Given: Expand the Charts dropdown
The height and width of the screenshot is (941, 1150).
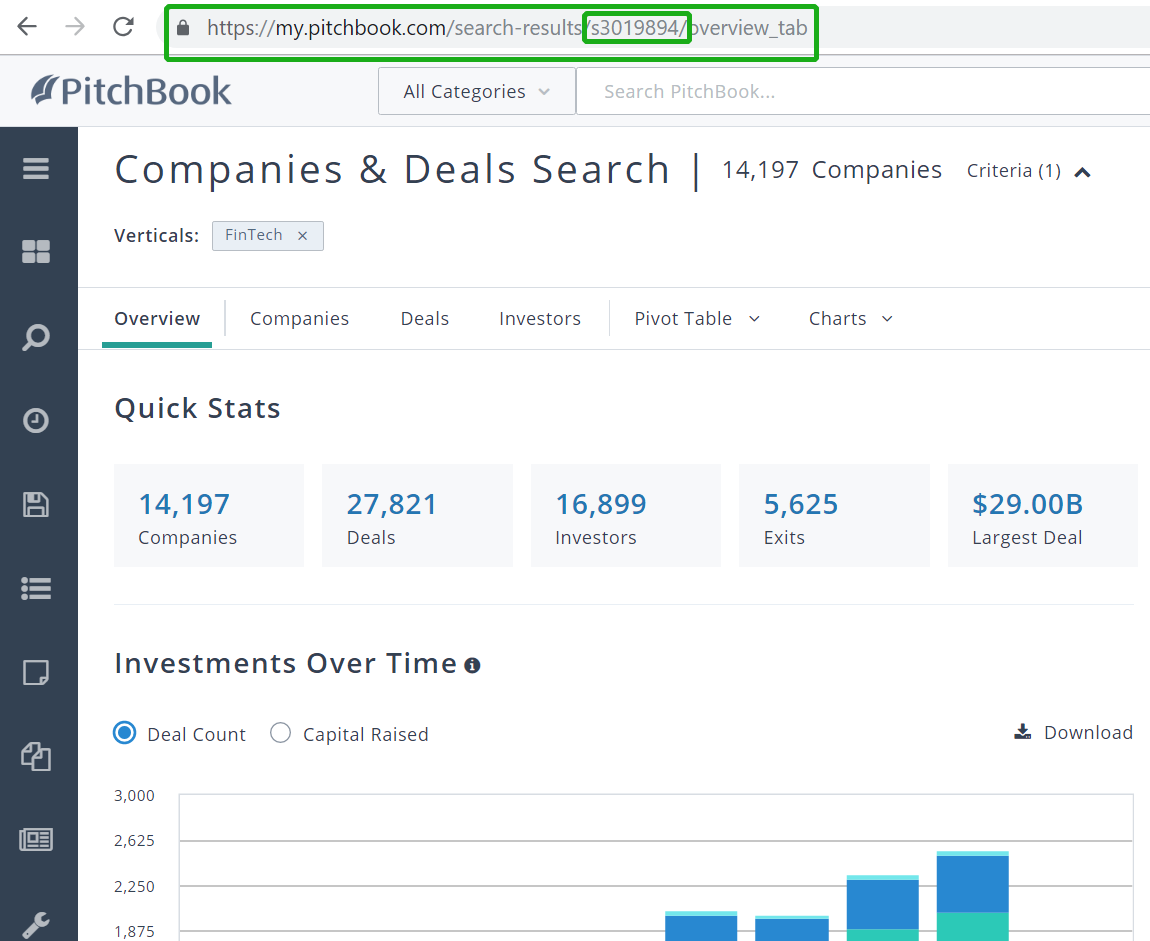Looking at the screenshot, I should [x=850, y=318].
